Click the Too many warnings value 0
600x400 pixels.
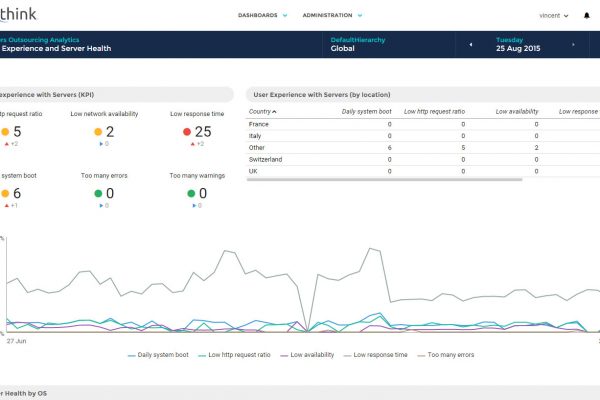pos(203,193)
